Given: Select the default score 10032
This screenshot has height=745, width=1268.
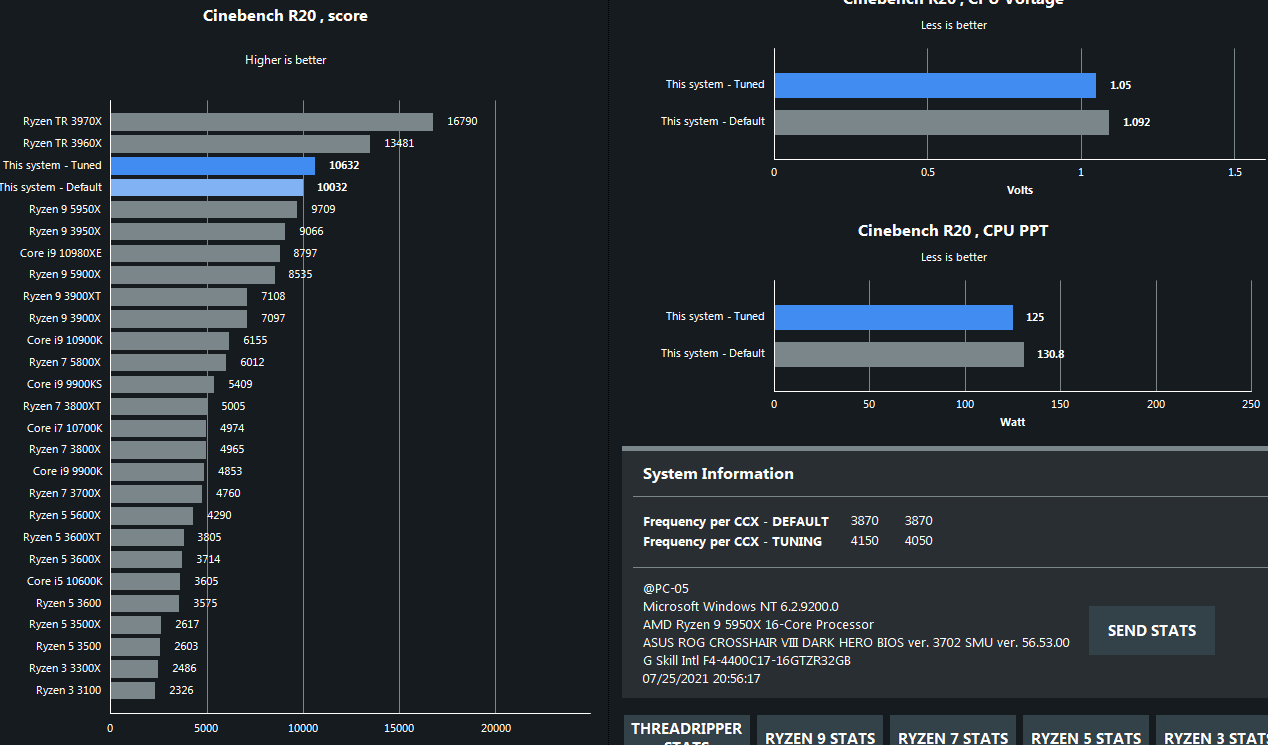Looking at the screenshot, I should (333, 187).
